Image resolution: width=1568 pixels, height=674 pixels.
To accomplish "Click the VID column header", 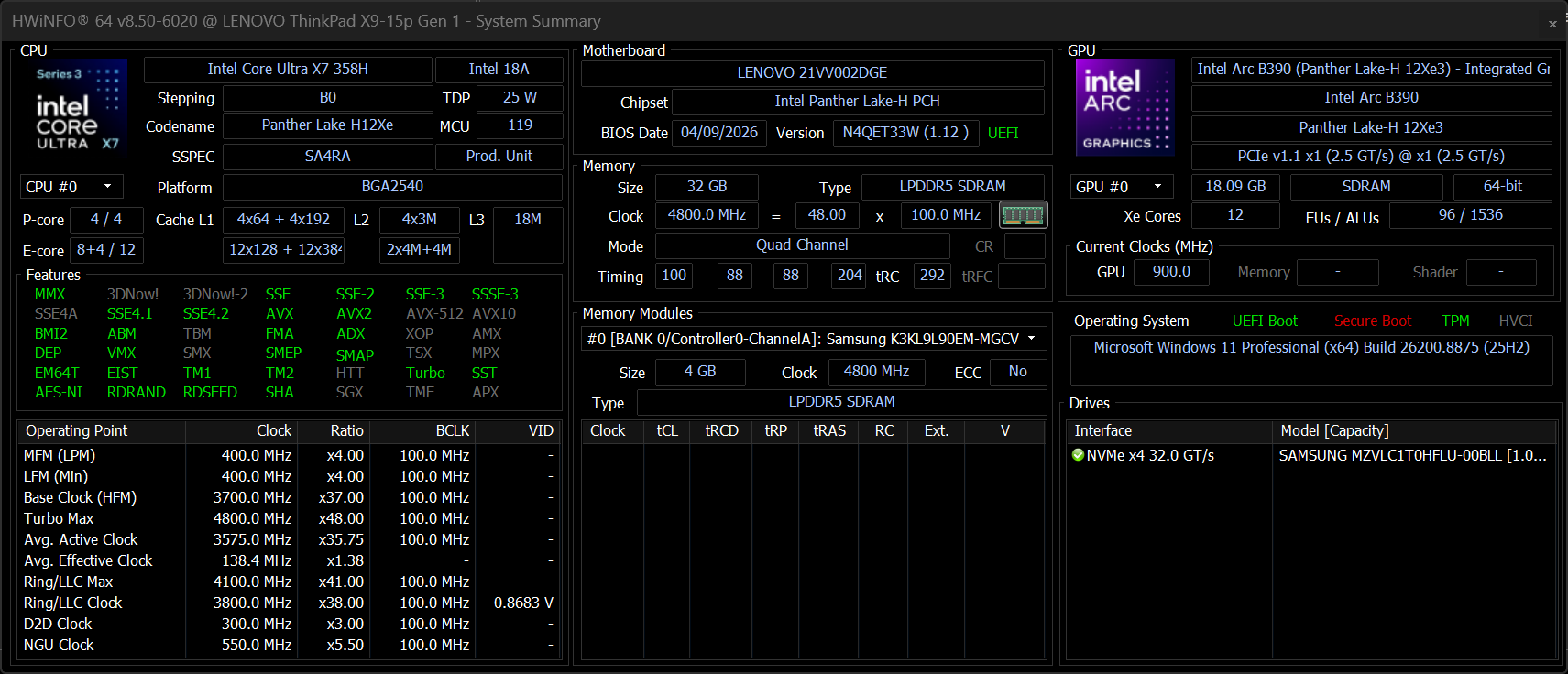I will click(517, 430).
